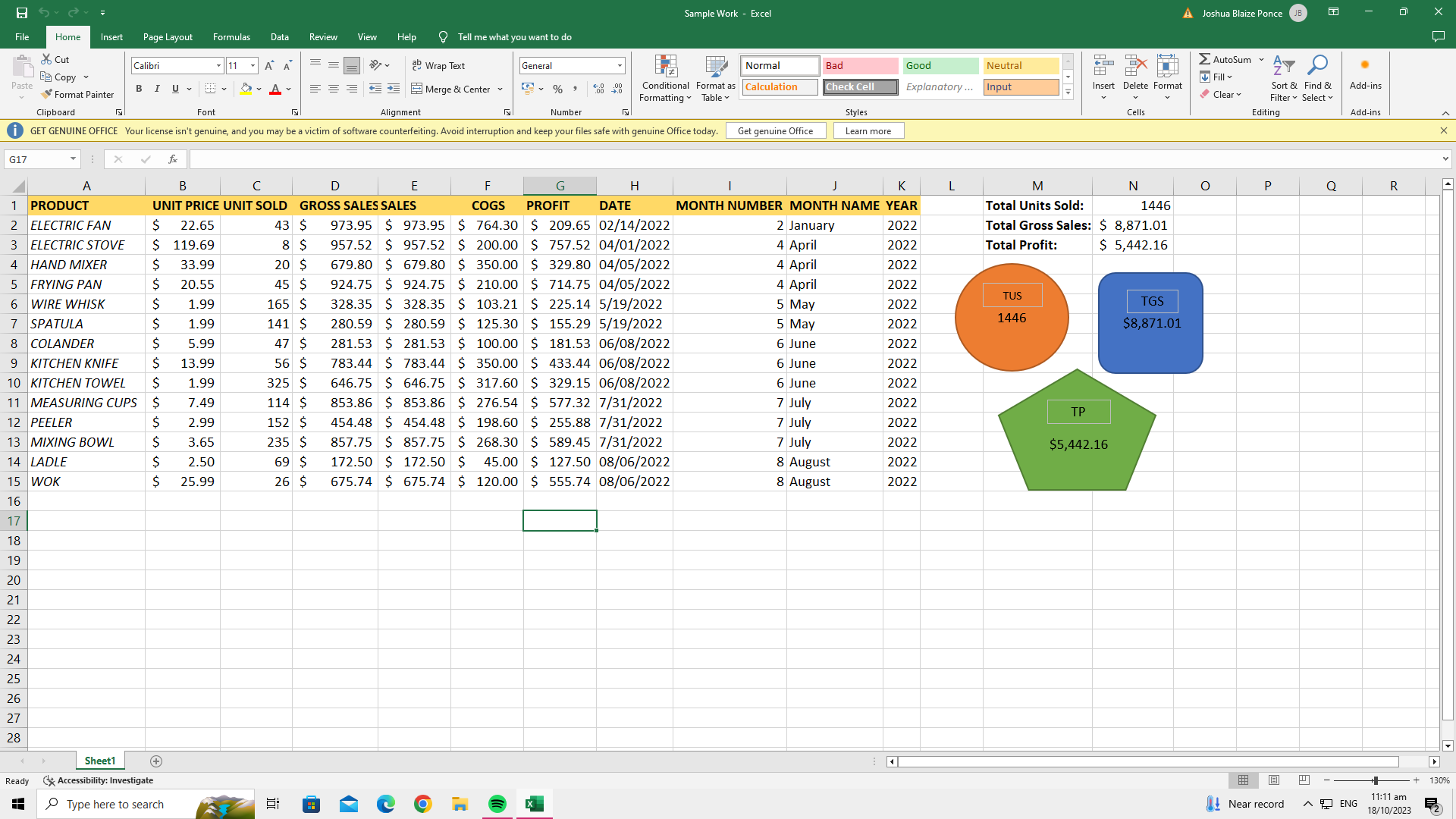Open Format as Table gallery
The width and height of the screenshot is (1456, 819).
(x=715, y=78)
